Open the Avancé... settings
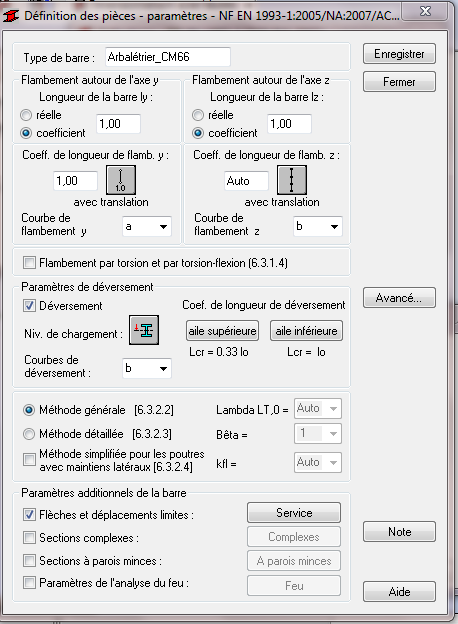Viewport: 458px width, 624px height. (399, 298)
